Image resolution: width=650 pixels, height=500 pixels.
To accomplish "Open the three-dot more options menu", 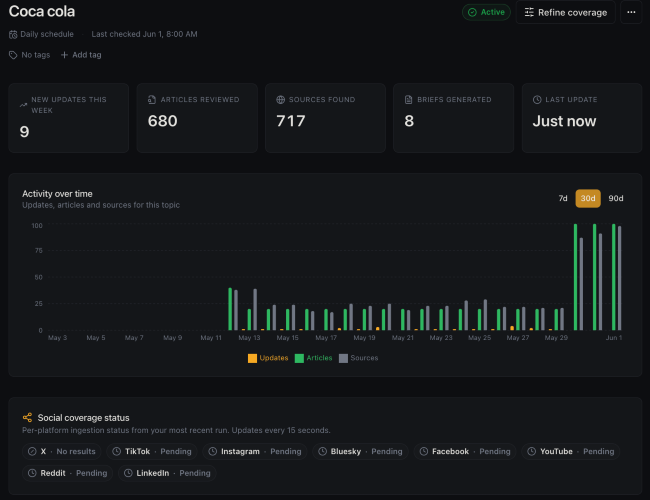I will coord(631,12).
